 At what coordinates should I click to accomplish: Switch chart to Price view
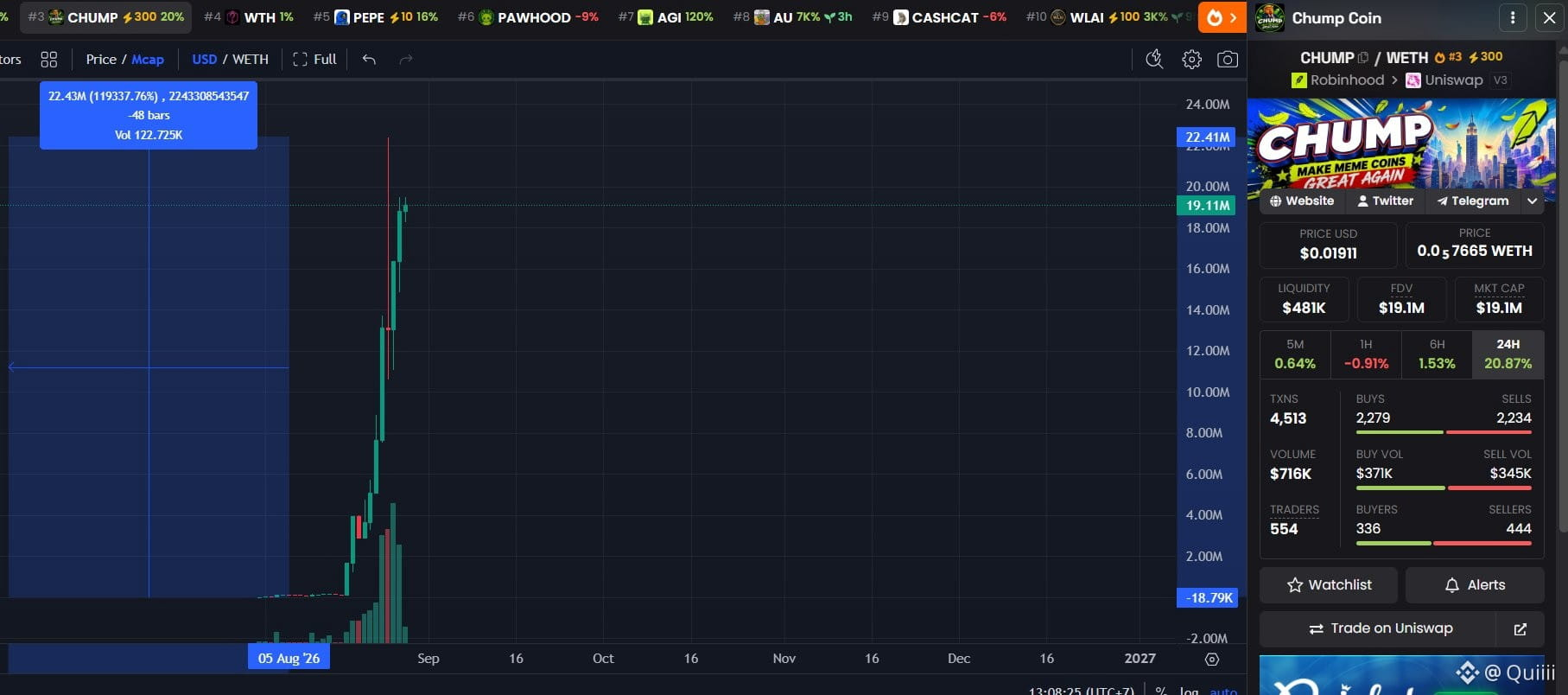coord(101,59)
